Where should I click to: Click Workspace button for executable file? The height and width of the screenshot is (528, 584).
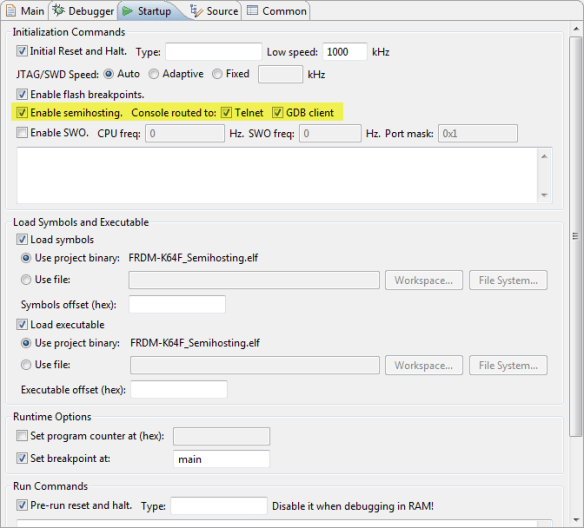point(424,365)
